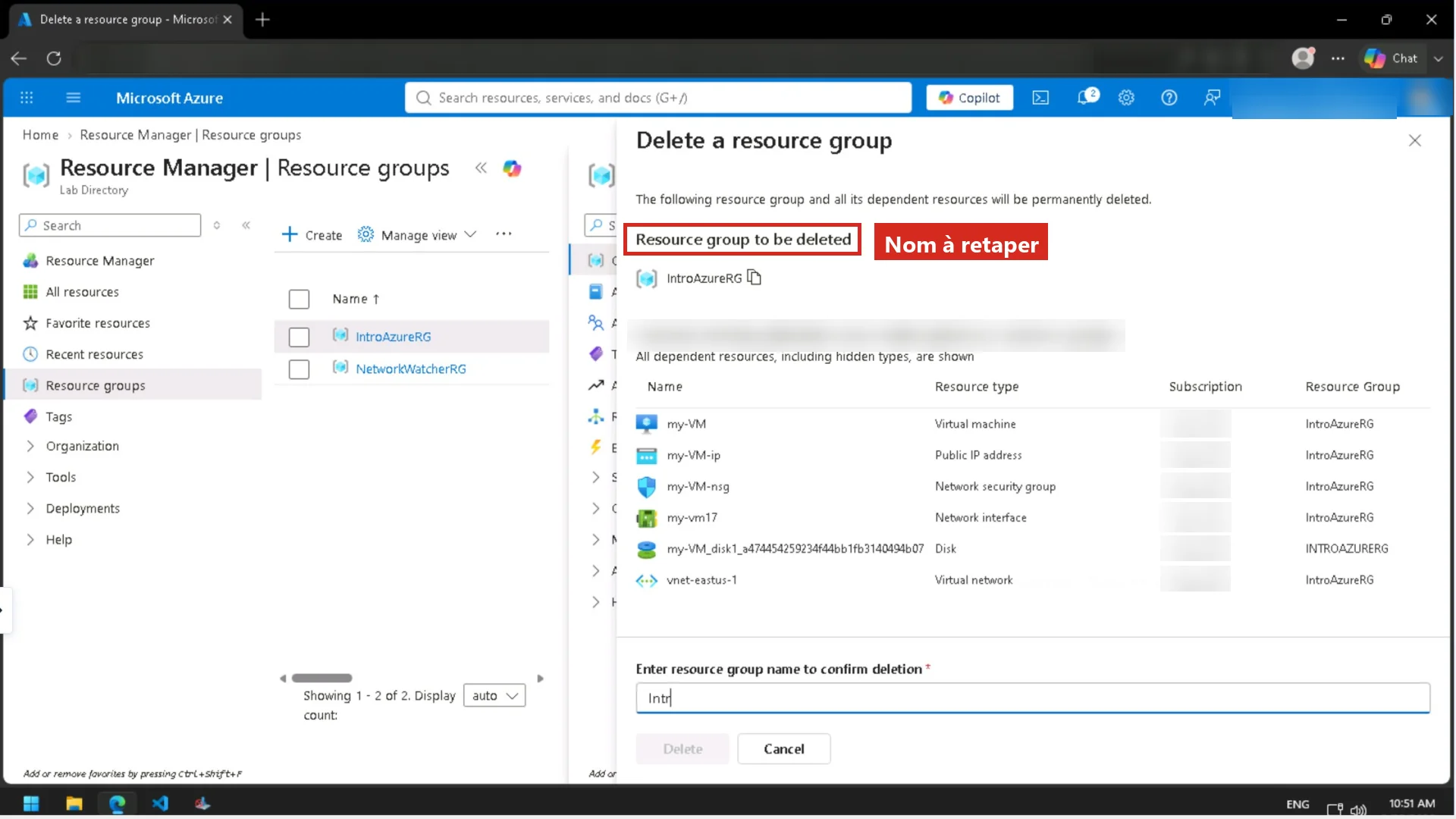Open the Chat sidebar button
The width and height of the screenshot is (1456, 819).
1391,58
